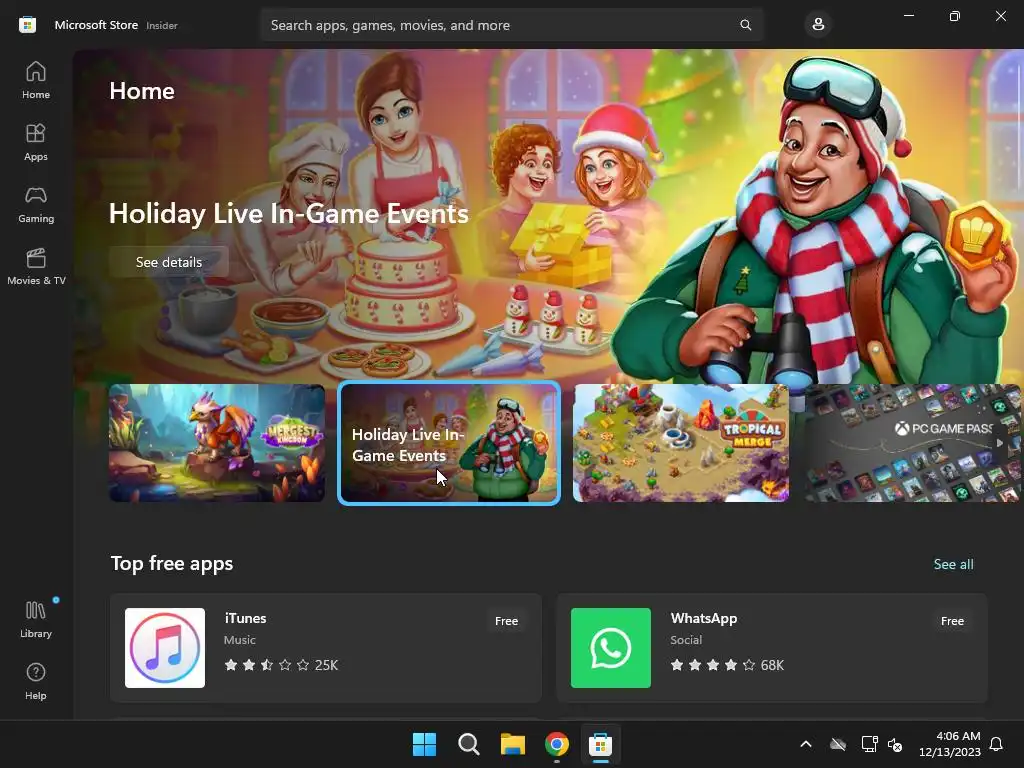The image size is (1024, 768).
Task: Click Microsoft Store taskbar icon
Action: (x=600, y=744)
